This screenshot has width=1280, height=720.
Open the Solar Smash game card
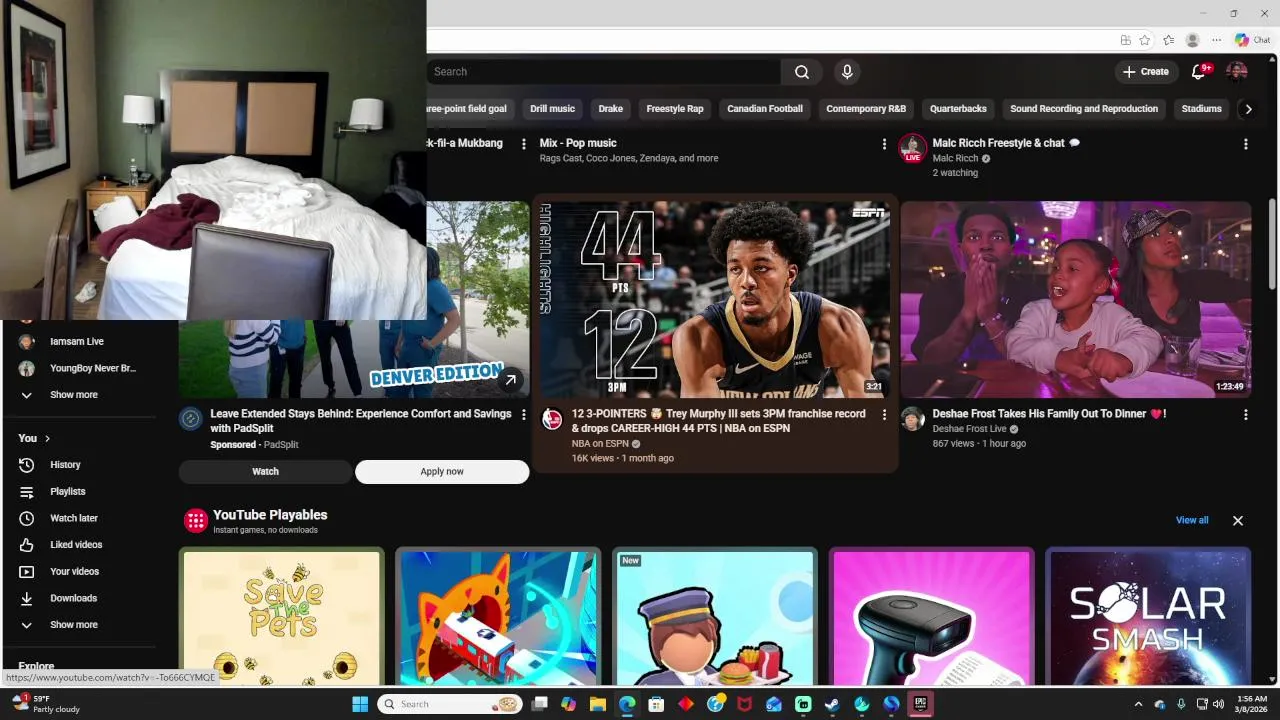1148,616
